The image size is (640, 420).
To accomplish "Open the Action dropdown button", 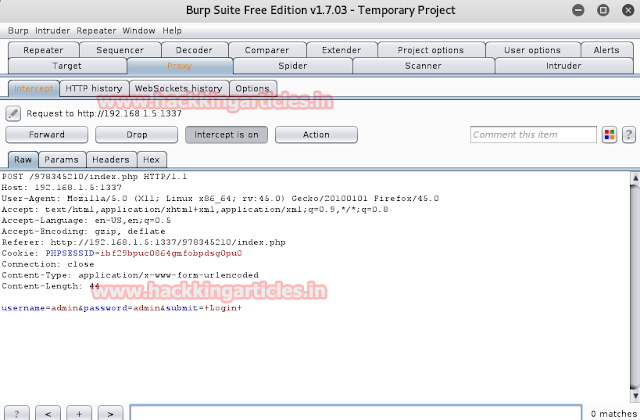I will click(x=316, y=135).
